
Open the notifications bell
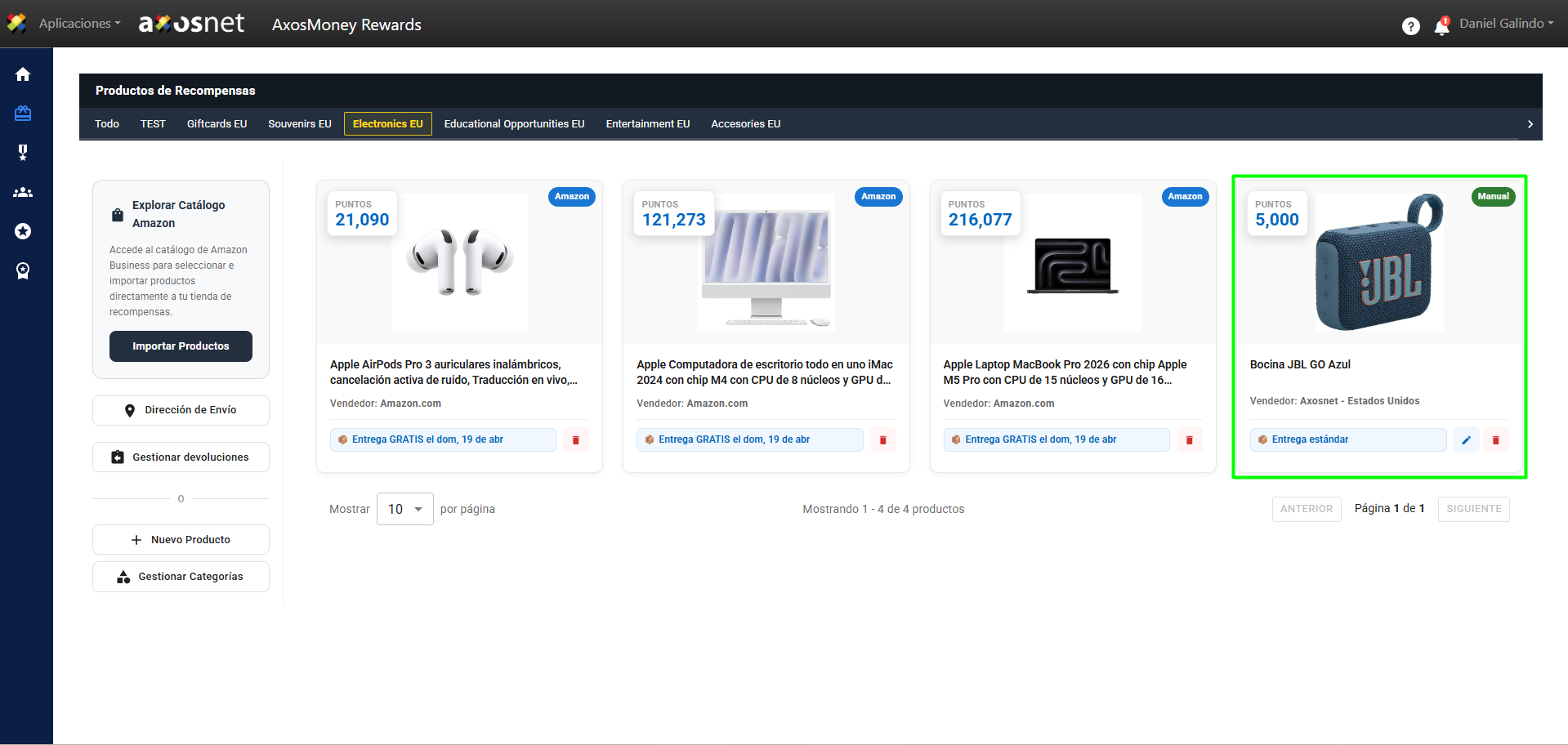1441,27
